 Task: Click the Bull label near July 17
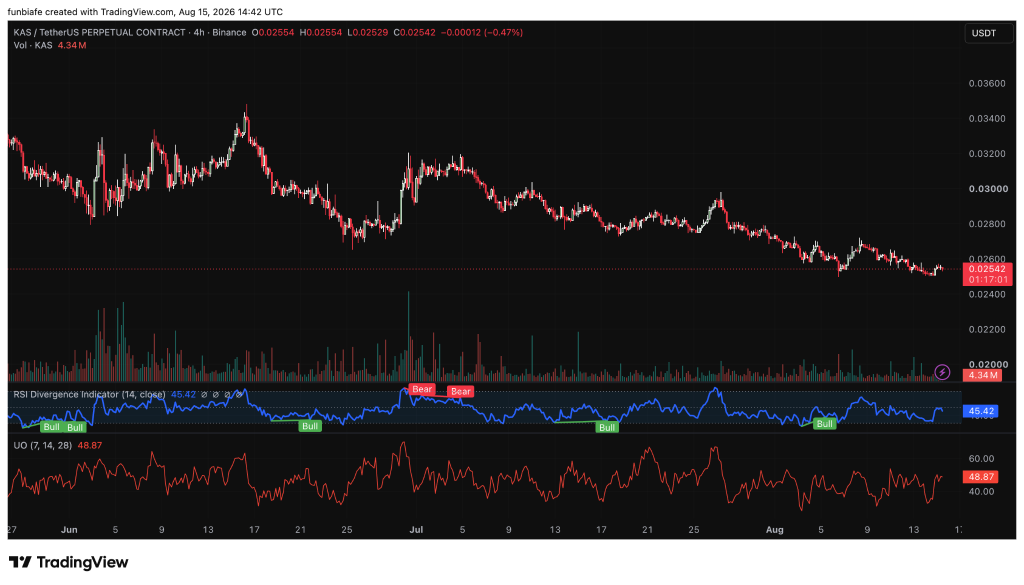tap(607, 428)
